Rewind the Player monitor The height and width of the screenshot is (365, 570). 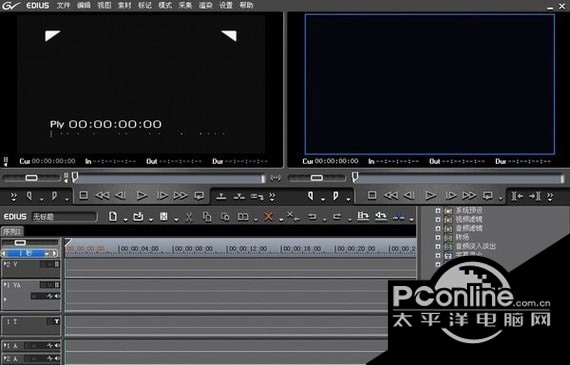[102, 196]
